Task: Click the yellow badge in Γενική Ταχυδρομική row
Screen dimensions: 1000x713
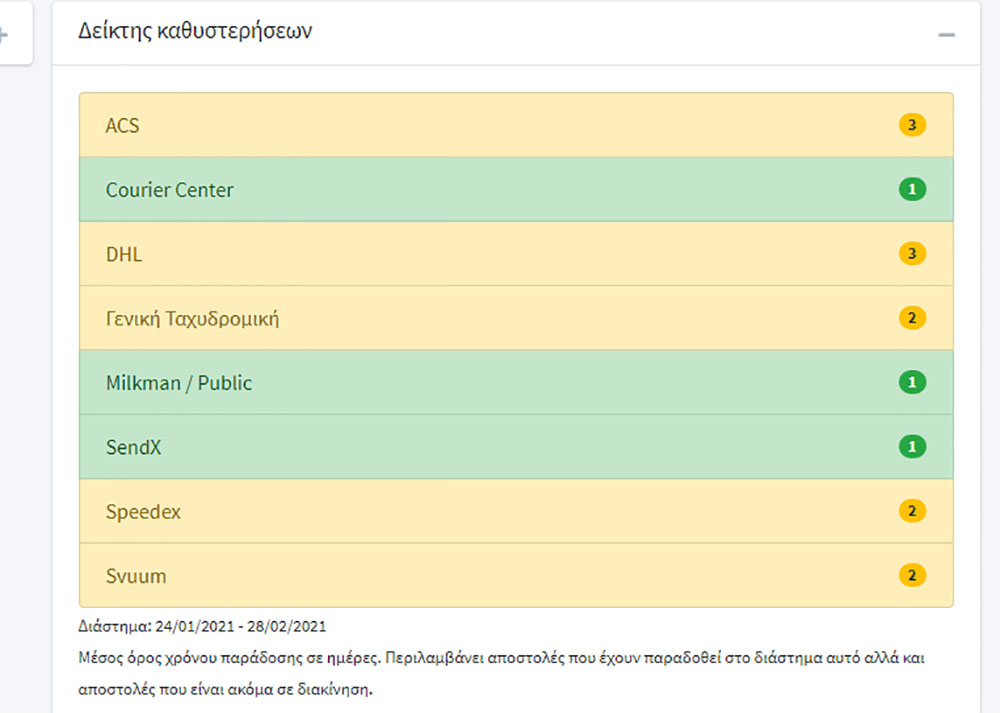Action: (912, 318)
